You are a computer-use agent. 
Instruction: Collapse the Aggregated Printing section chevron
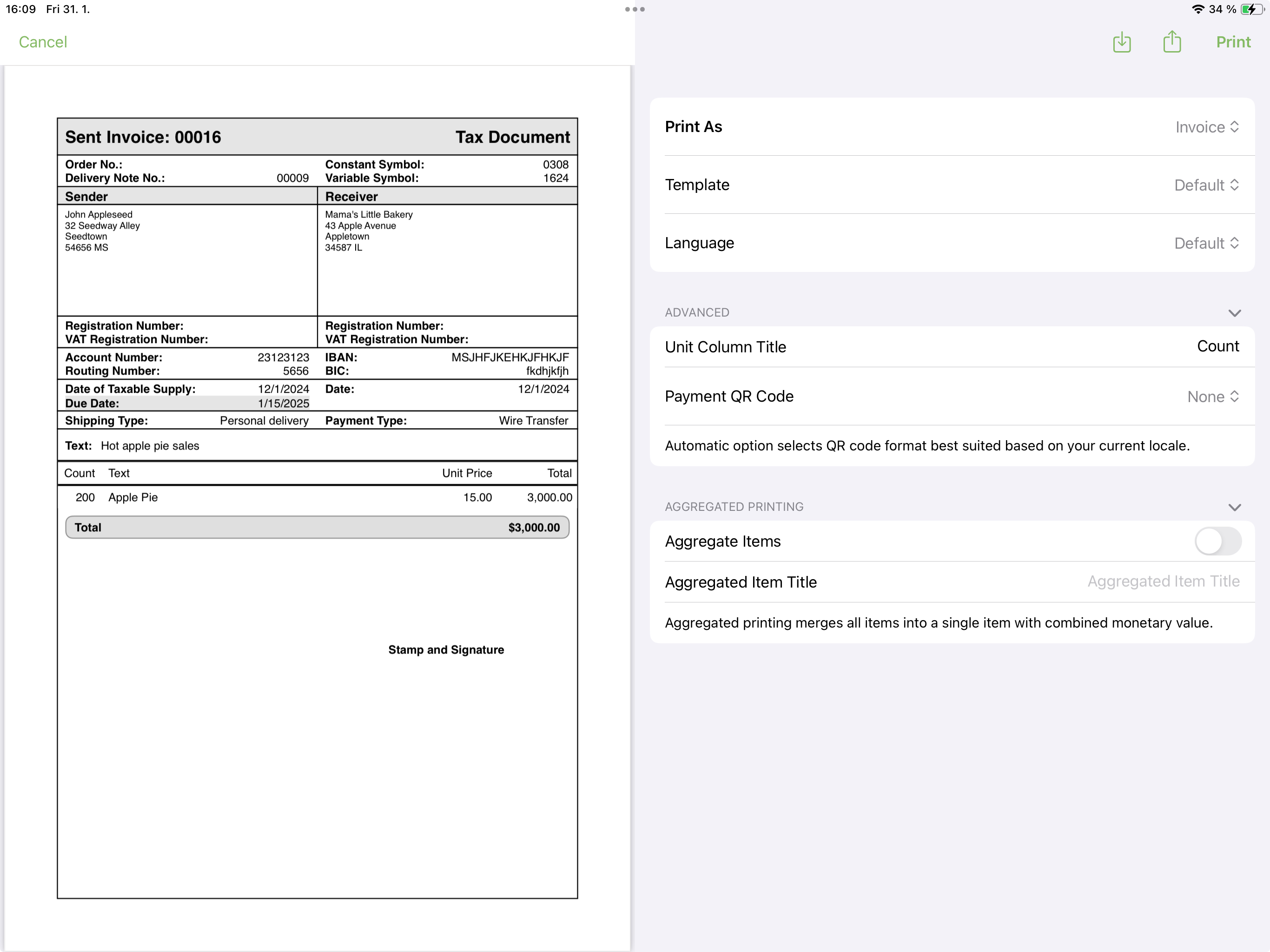[1234, 507]
